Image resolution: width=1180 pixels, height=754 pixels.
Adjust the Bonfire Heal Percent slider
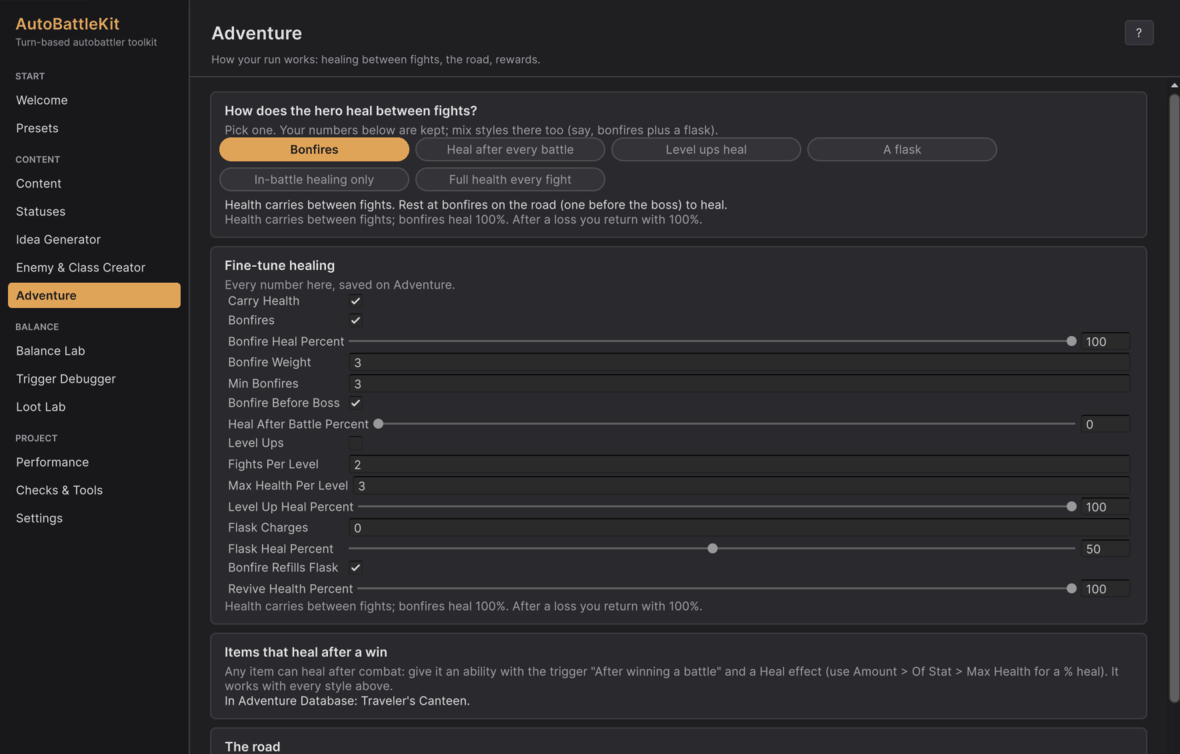pyautogui.click(x=712, y=342)
